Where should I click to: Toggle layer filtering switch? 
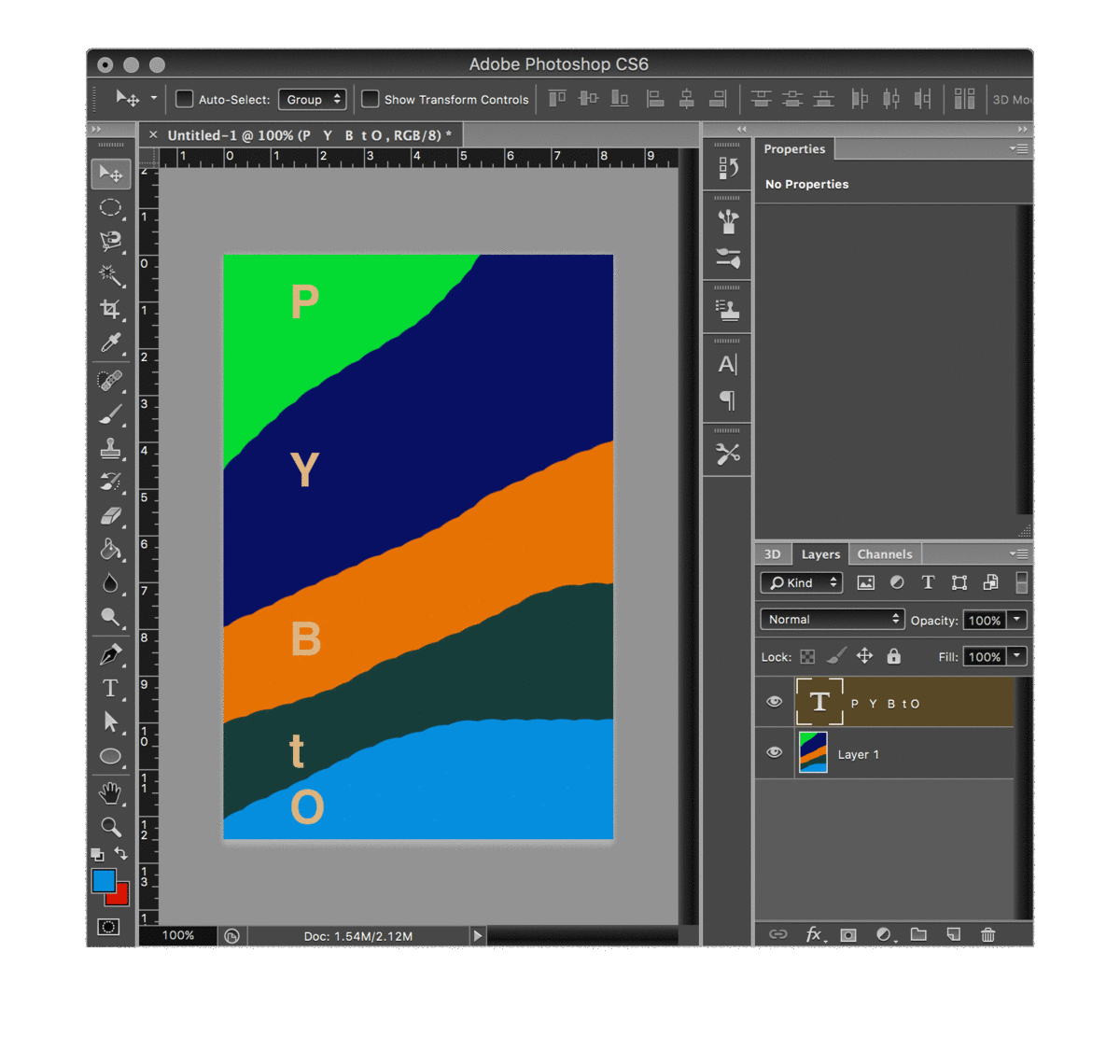(1022, 582)
